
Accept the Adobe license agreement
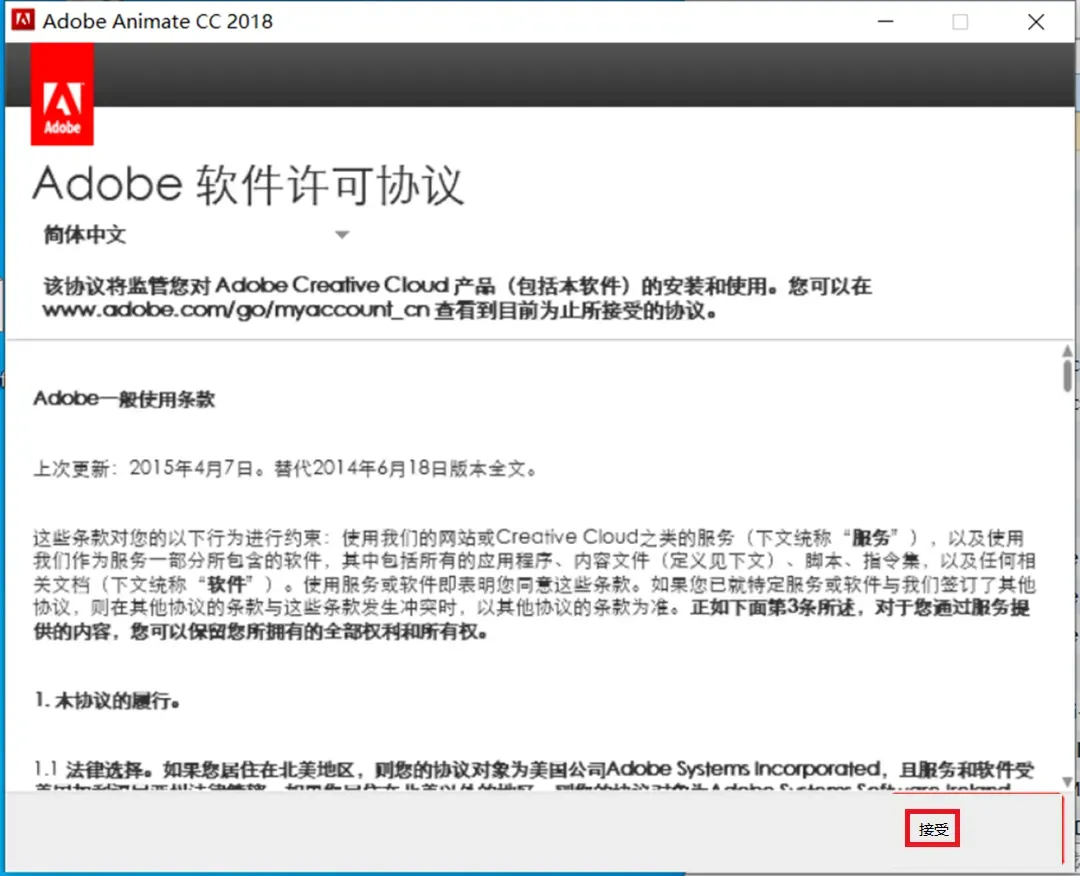[933, 829]
